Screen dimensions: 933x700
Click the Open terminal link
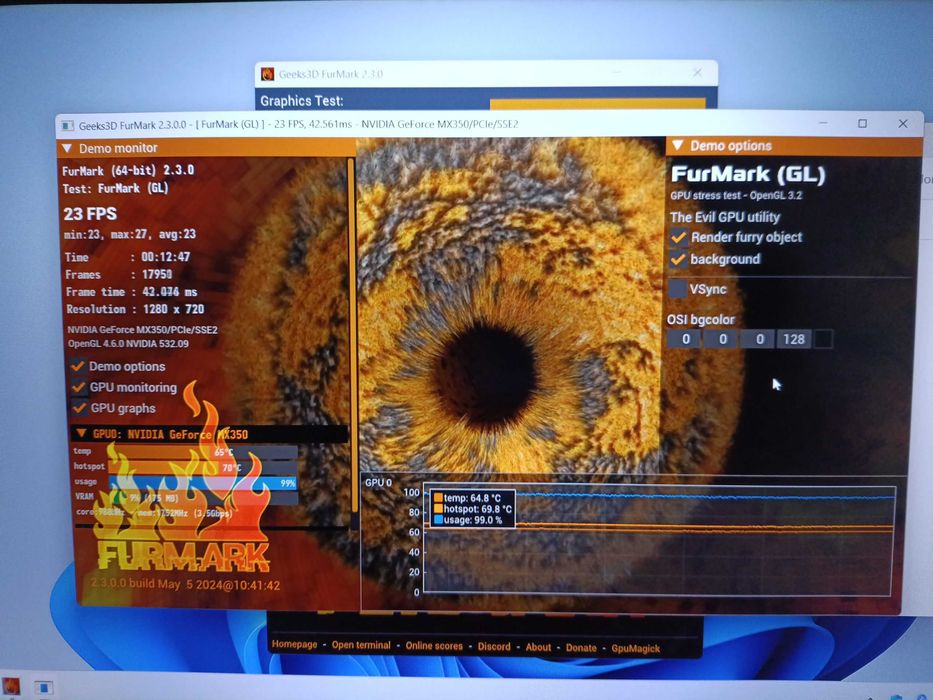pos(361,645)
